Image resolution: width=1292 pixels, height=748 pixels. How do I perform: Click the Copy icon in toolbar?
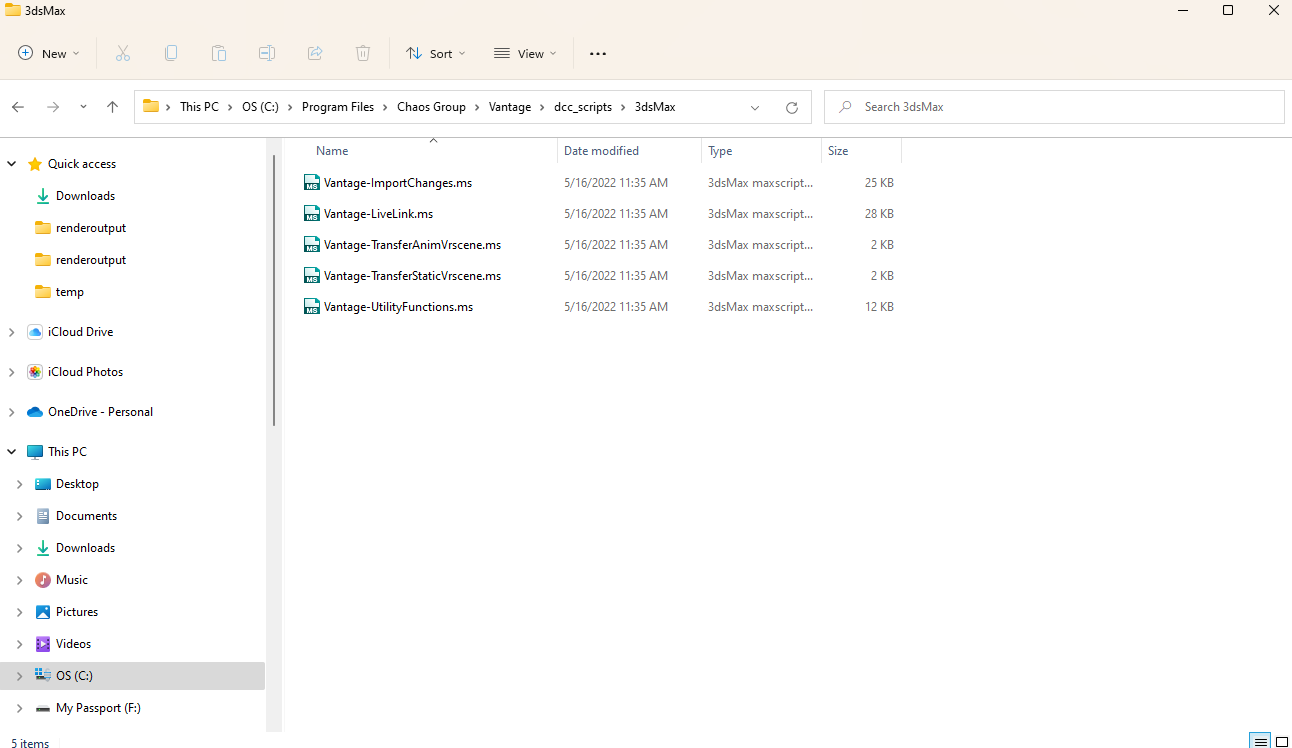coord(171,54)
